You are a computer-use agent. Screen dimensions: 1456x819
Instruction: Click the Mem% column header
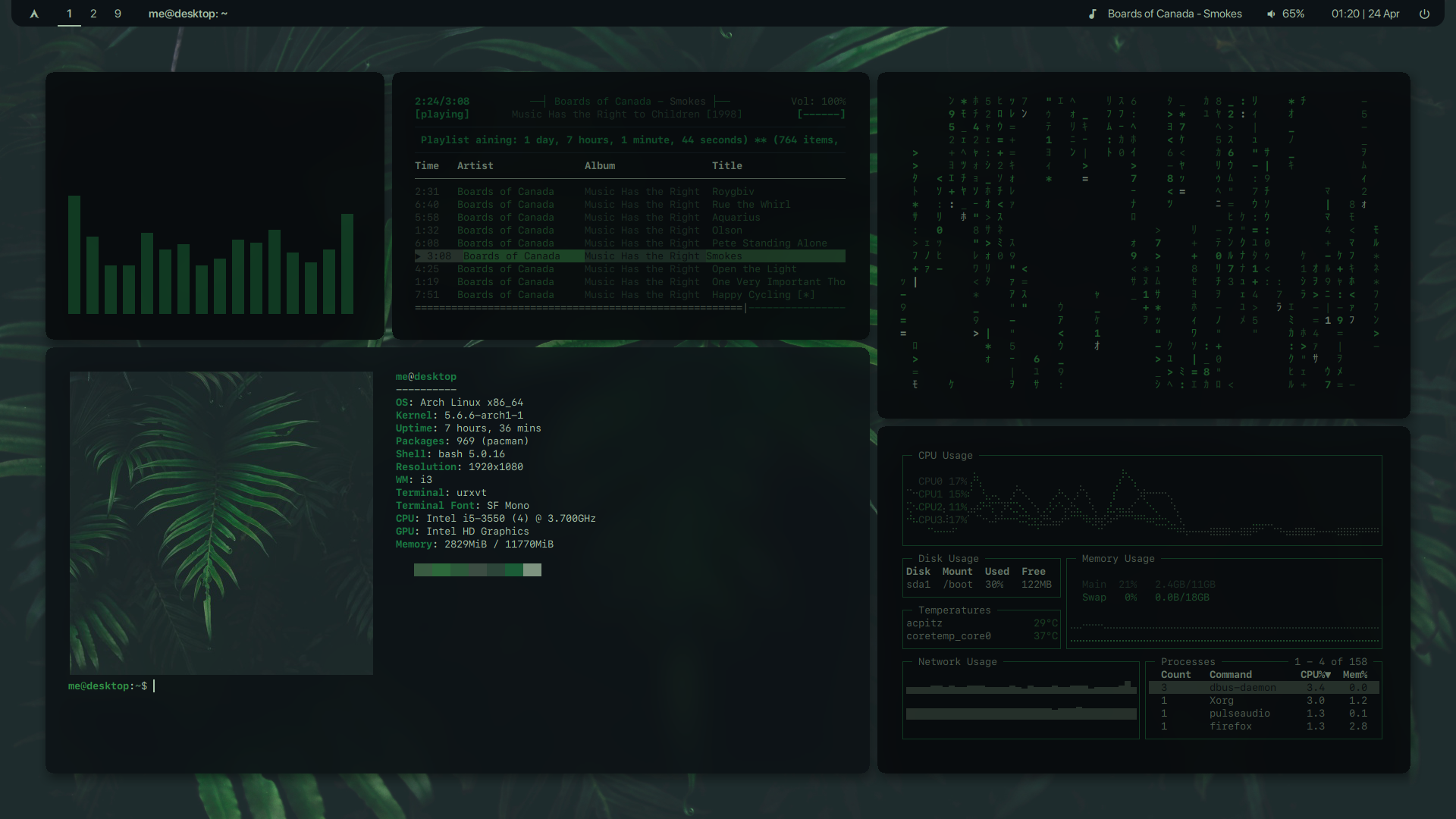coord(1354,674)
